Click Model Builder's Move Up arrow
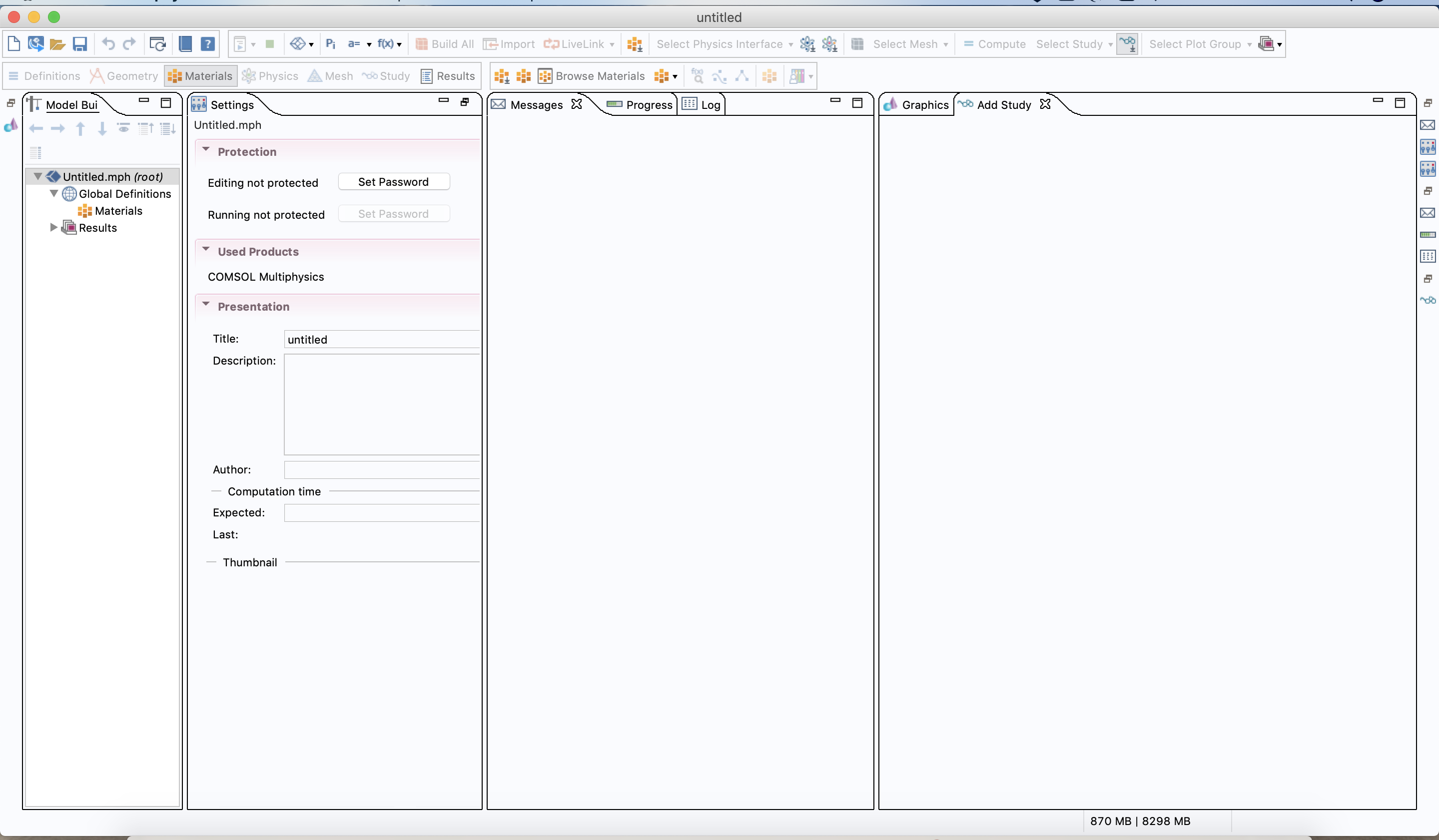 coord(80,129)
